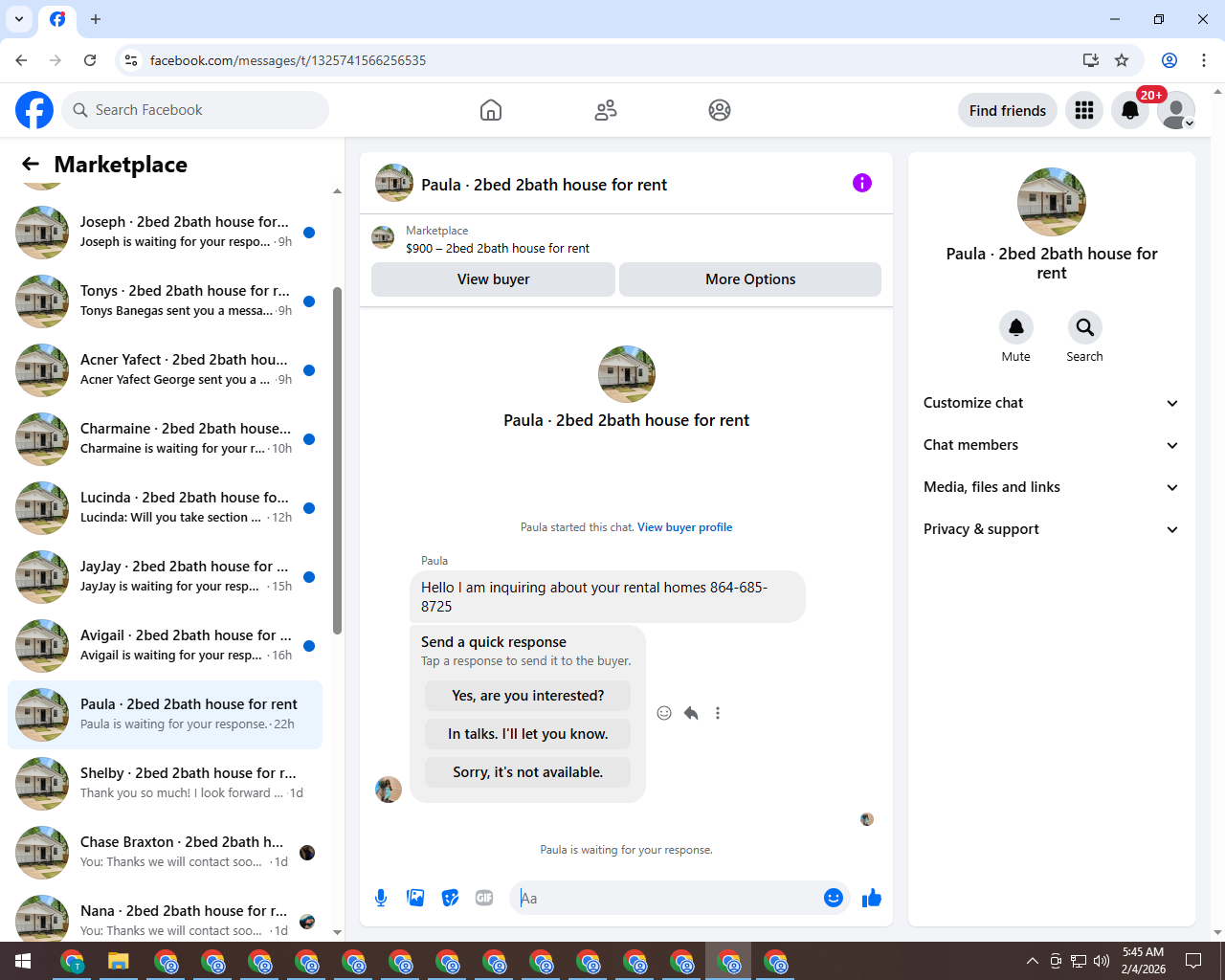This screenshot has height=980, width=1225.
Task: Expand Media, files and links section
Action: pyautogui.click(x=1051, y=487)
